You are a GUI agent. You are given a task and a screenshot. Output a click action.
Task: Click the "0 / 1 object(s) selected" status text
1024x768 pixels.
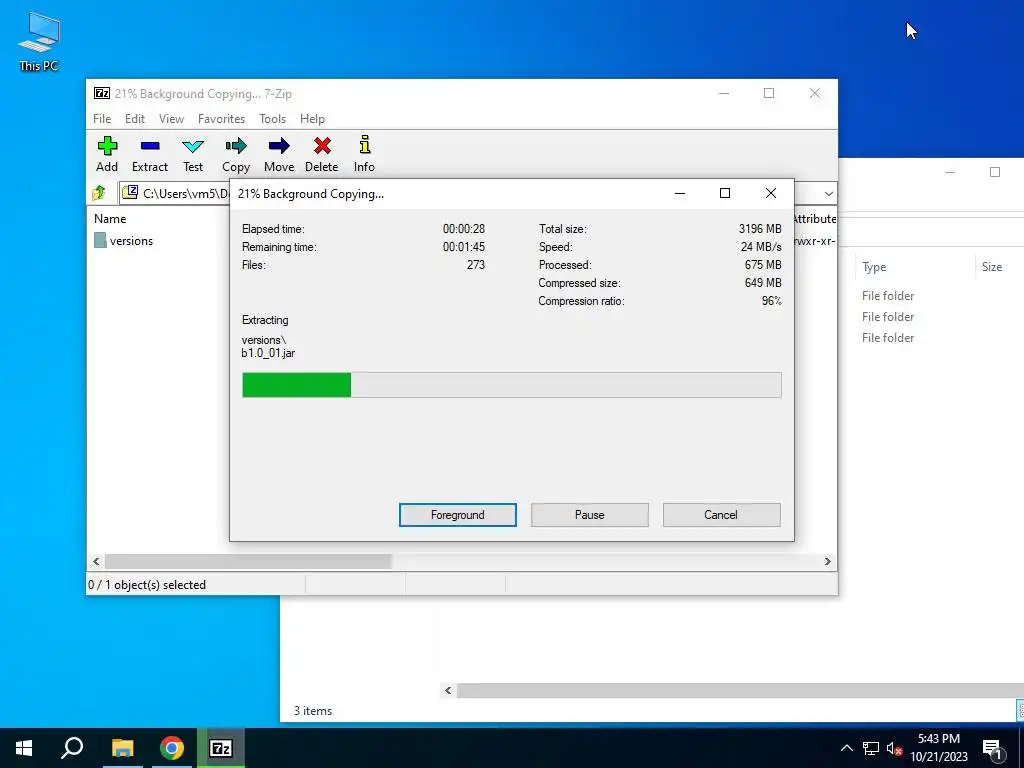(x=147, y=584)
